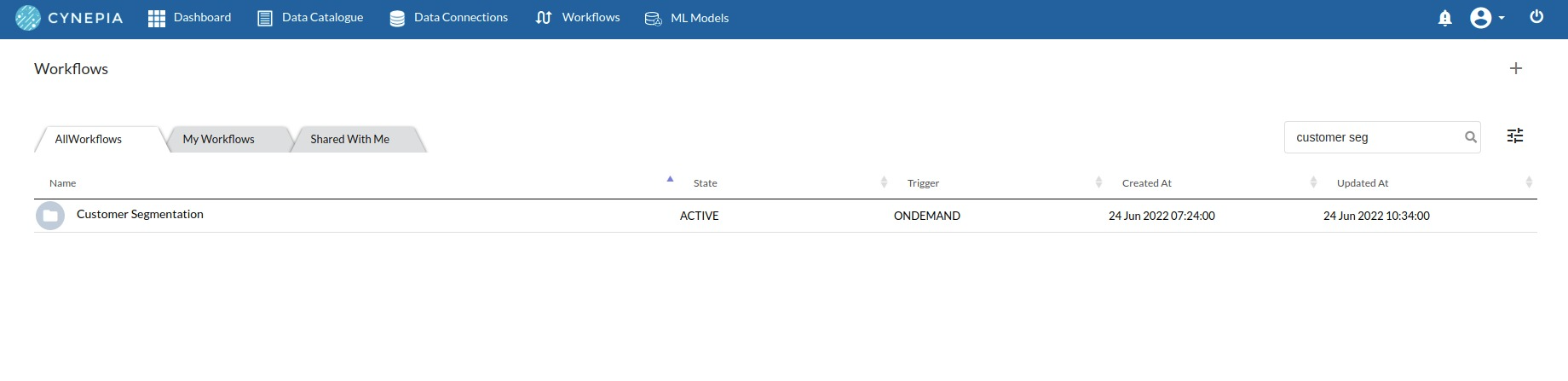Go to Data Connections

[448, 18]
